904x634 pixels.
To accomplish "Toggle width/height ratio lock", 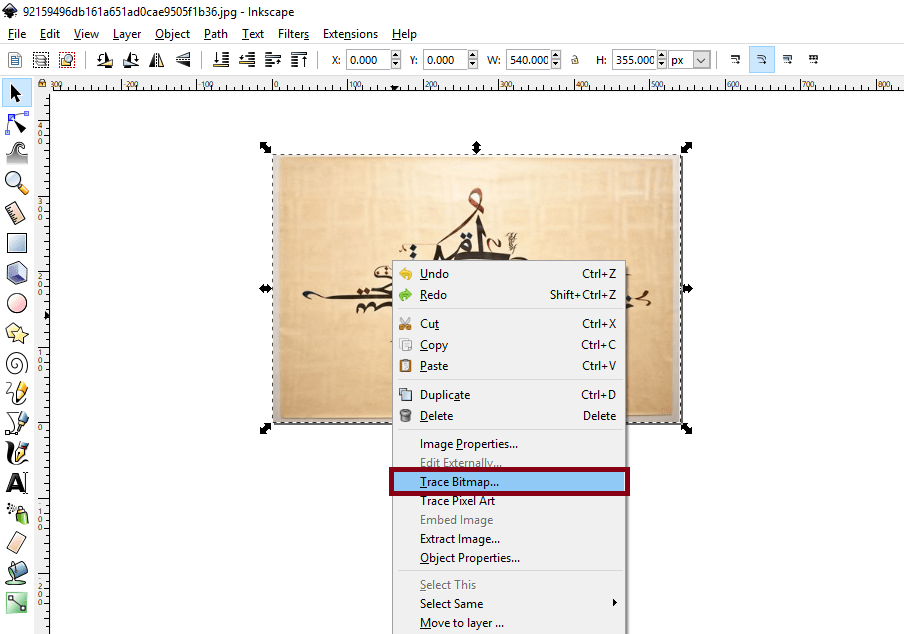I will point(575,60).
